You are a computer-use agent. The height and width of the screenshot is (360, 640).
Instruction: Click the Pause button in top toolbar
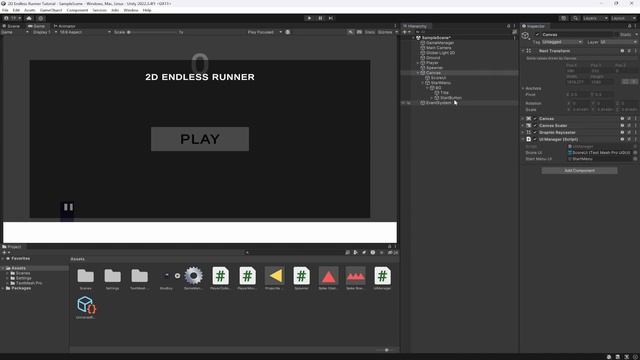click(320, 18)
